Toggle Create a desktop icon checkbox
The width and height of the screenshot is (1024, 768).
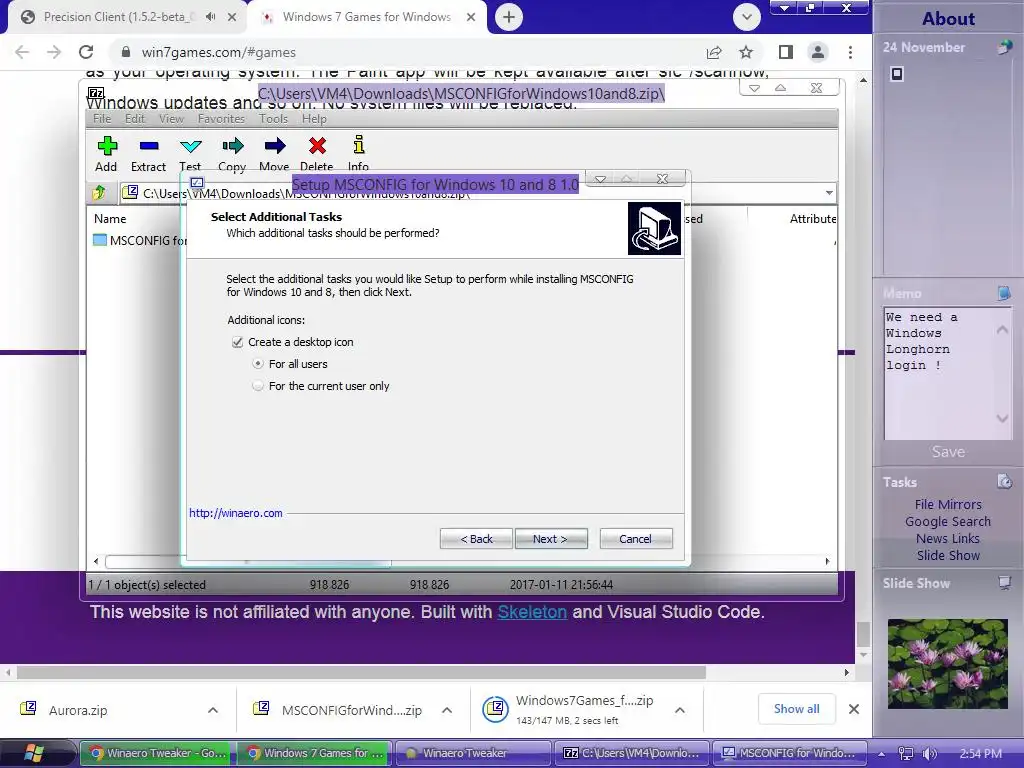(237, 342)
